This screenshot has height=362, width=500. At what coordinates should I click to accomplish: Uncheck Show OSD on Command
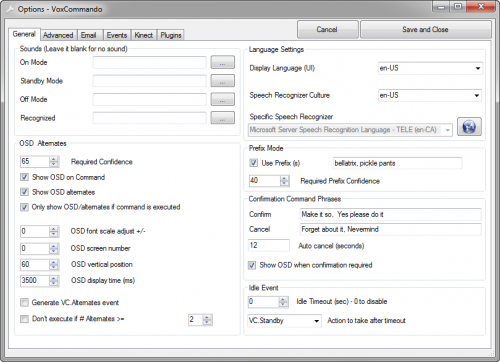(x=24, y=177)
